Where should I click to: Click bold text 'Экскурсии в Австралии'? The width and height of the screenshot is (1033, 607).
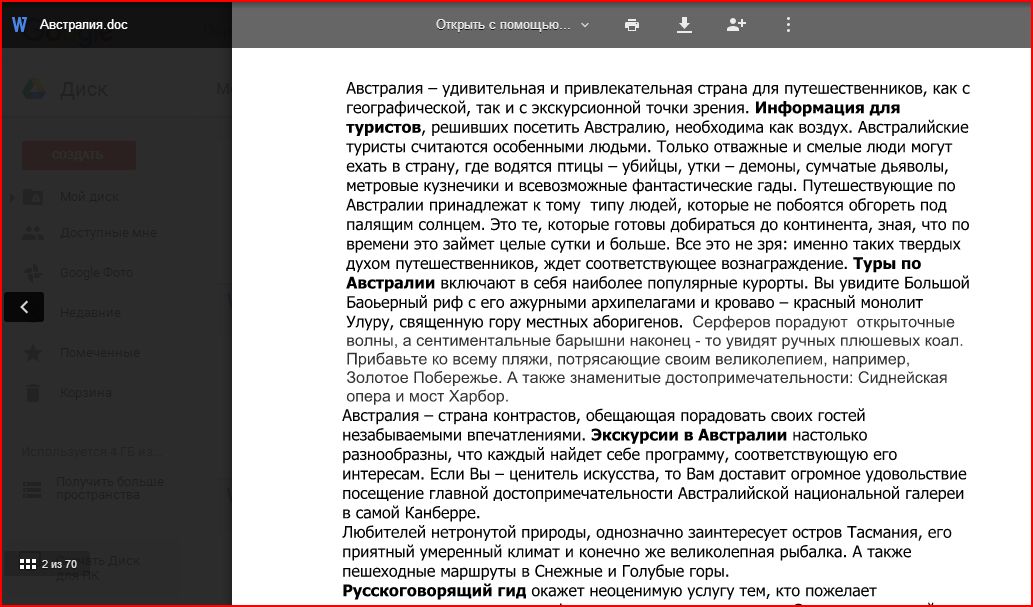pos(688,435)
